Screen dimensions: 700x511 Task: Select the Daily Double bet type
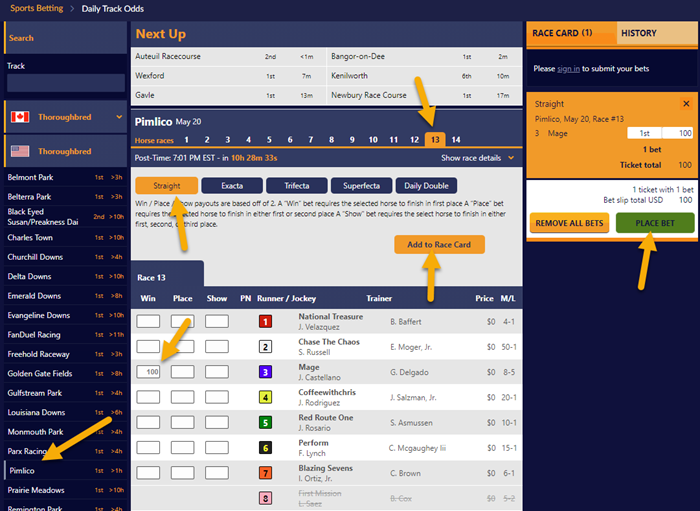click(426, 186)
